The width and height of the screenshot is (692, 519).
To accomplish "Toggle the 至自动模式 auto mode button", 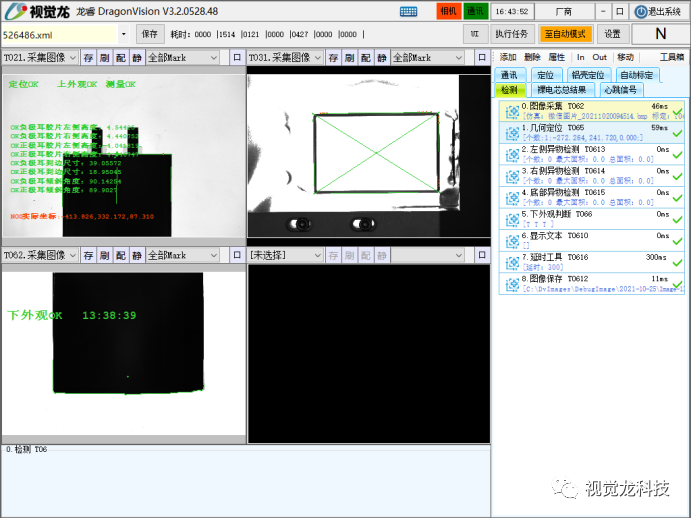I will click(x=567, y=34).
